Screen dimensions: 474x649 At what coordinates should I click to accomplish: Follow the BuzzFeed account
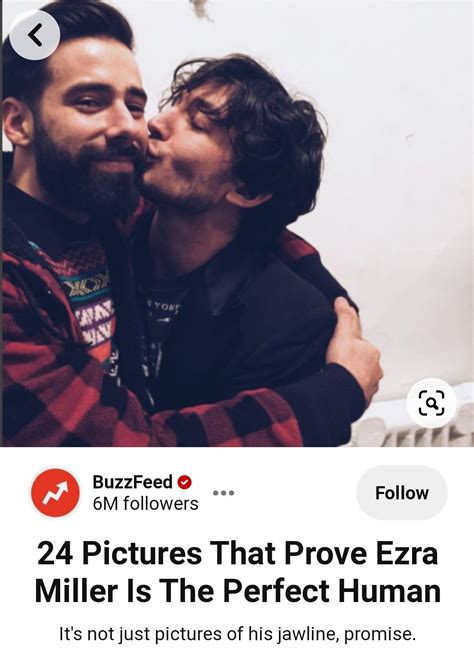(x=402, y=493)
